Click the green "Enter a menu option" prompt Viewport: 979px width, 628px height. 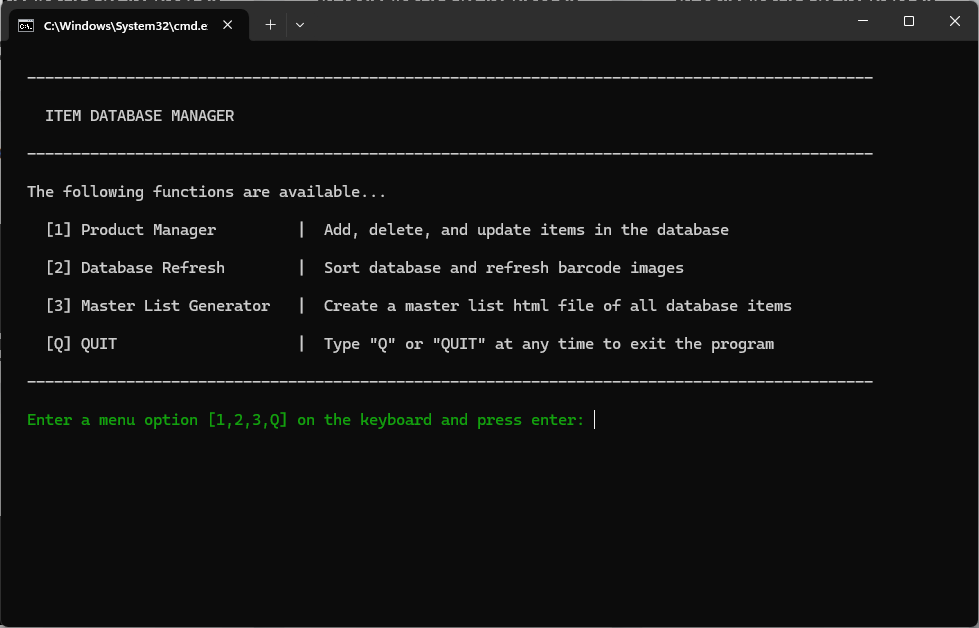point(305,420)
